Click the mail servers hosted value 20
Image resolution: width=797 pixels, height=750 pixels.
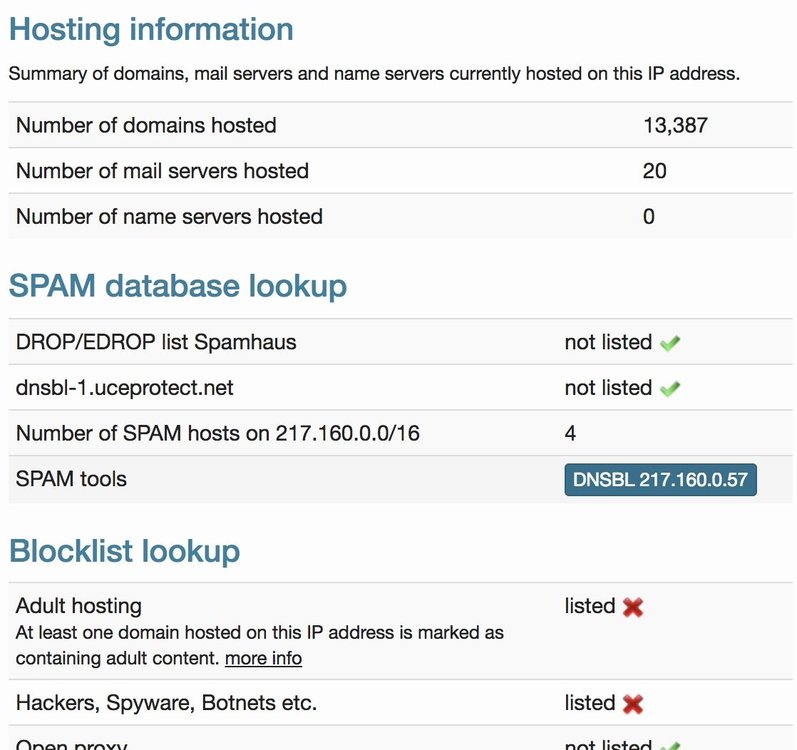click(x=654, y=171)
